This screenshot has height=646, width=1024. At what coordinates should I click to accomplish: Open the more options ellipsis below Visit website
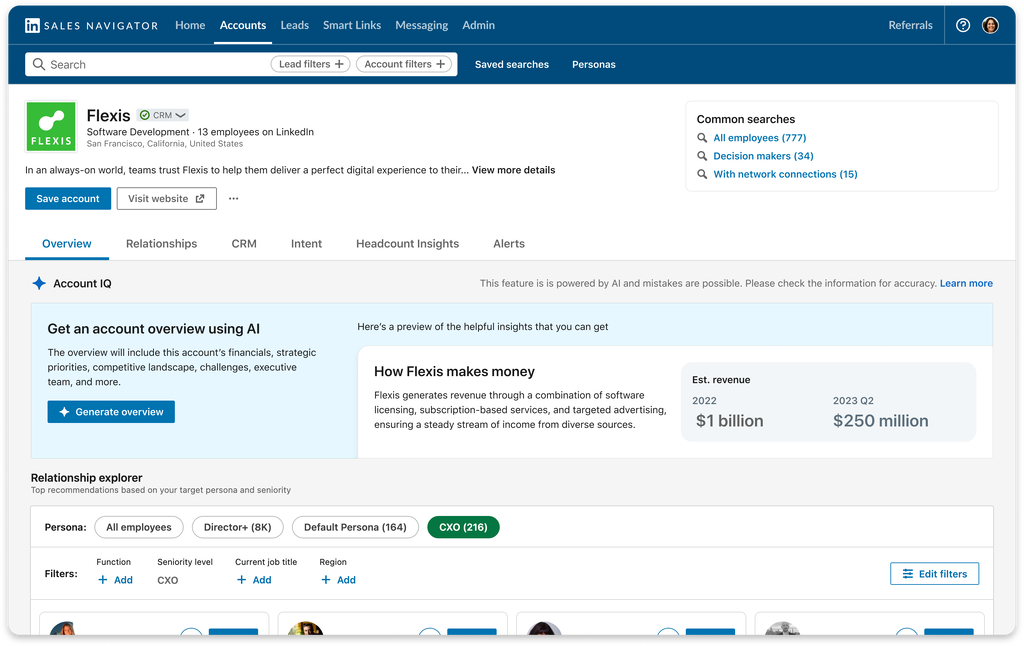click(x=233, y=198)
